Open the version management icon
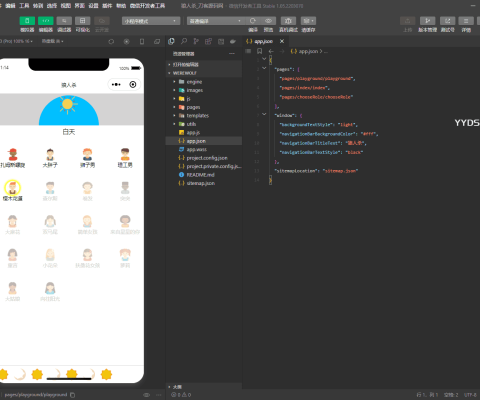Screen dimensions: 480x400 [x=427, y=21]
